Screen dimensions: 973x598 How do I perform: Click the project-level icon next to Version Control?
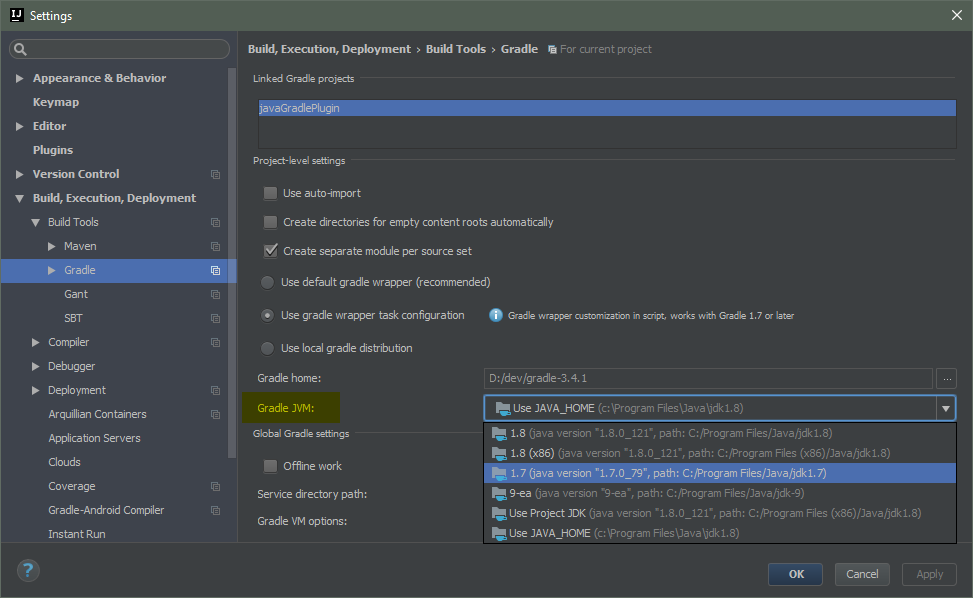coord(215,174)
